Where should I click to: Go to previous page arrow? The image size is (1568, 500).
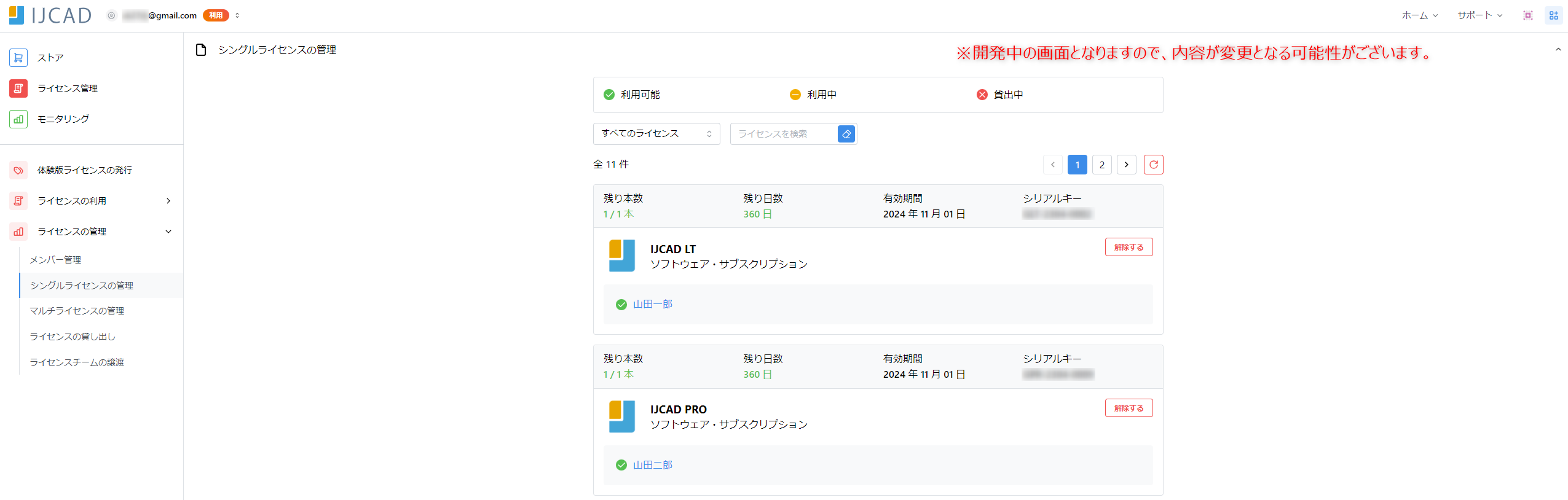tap(1053, 165)
